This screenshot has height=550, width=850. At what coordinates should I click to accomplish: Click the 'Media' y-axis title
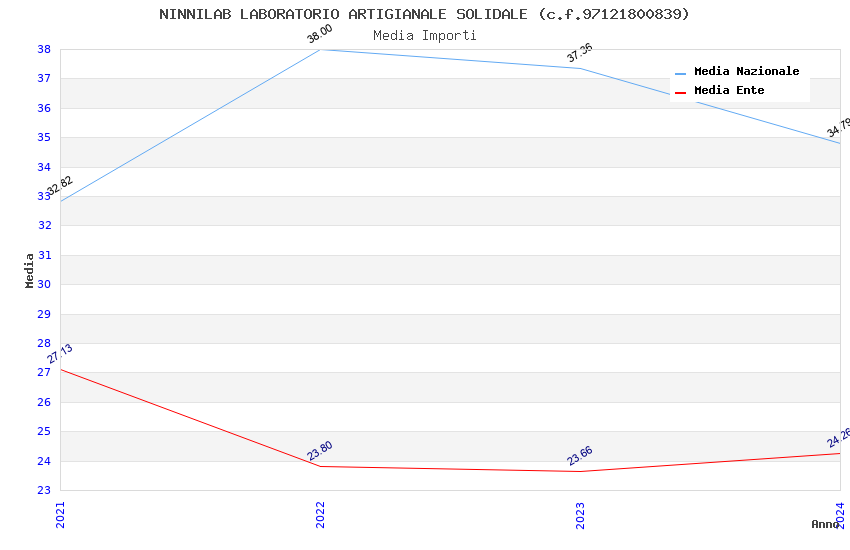pos(29,270)
